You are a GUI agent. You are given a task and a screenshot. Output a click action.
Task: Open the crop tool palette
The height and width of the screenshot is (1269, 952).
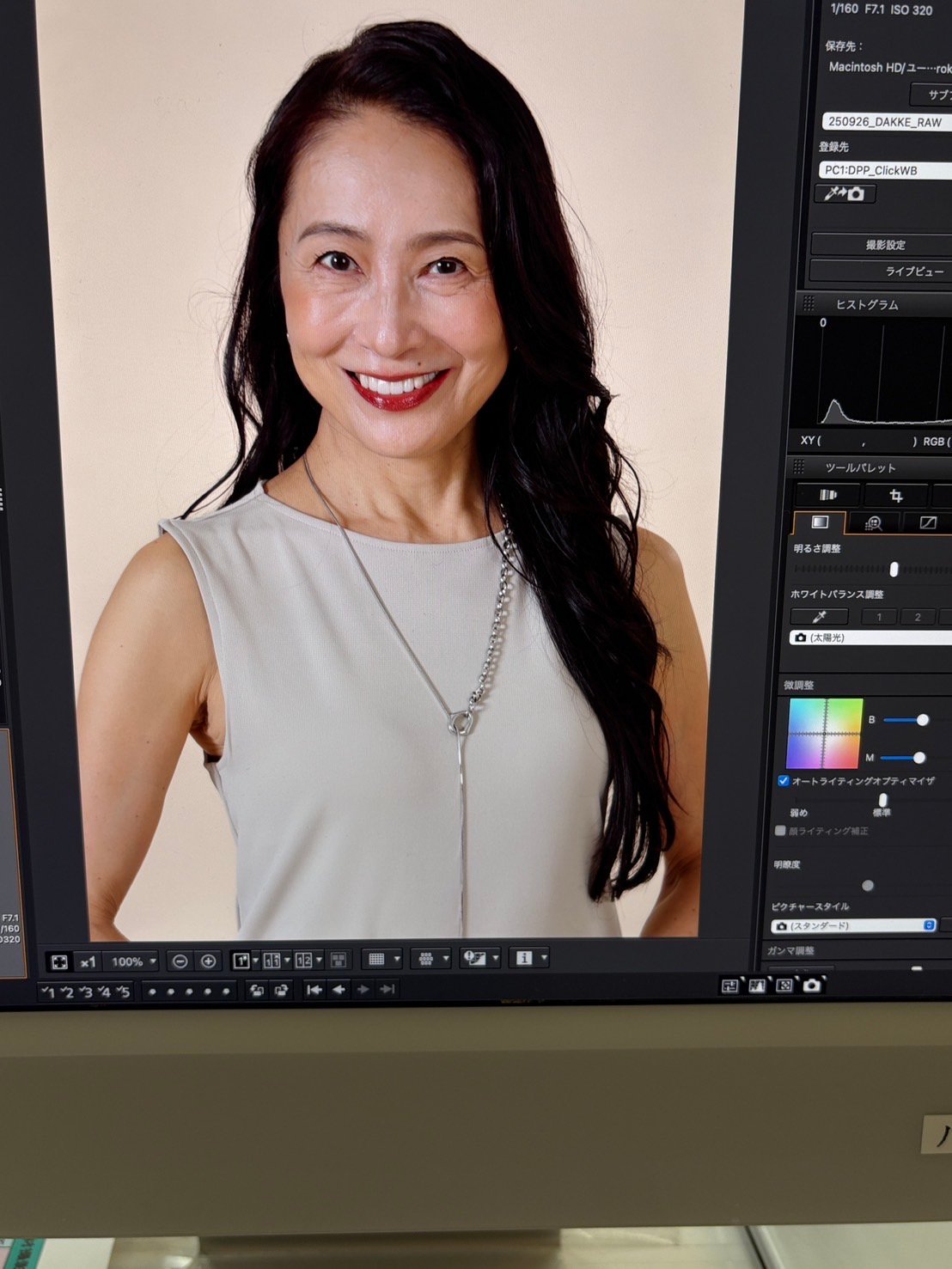[896, 496]
